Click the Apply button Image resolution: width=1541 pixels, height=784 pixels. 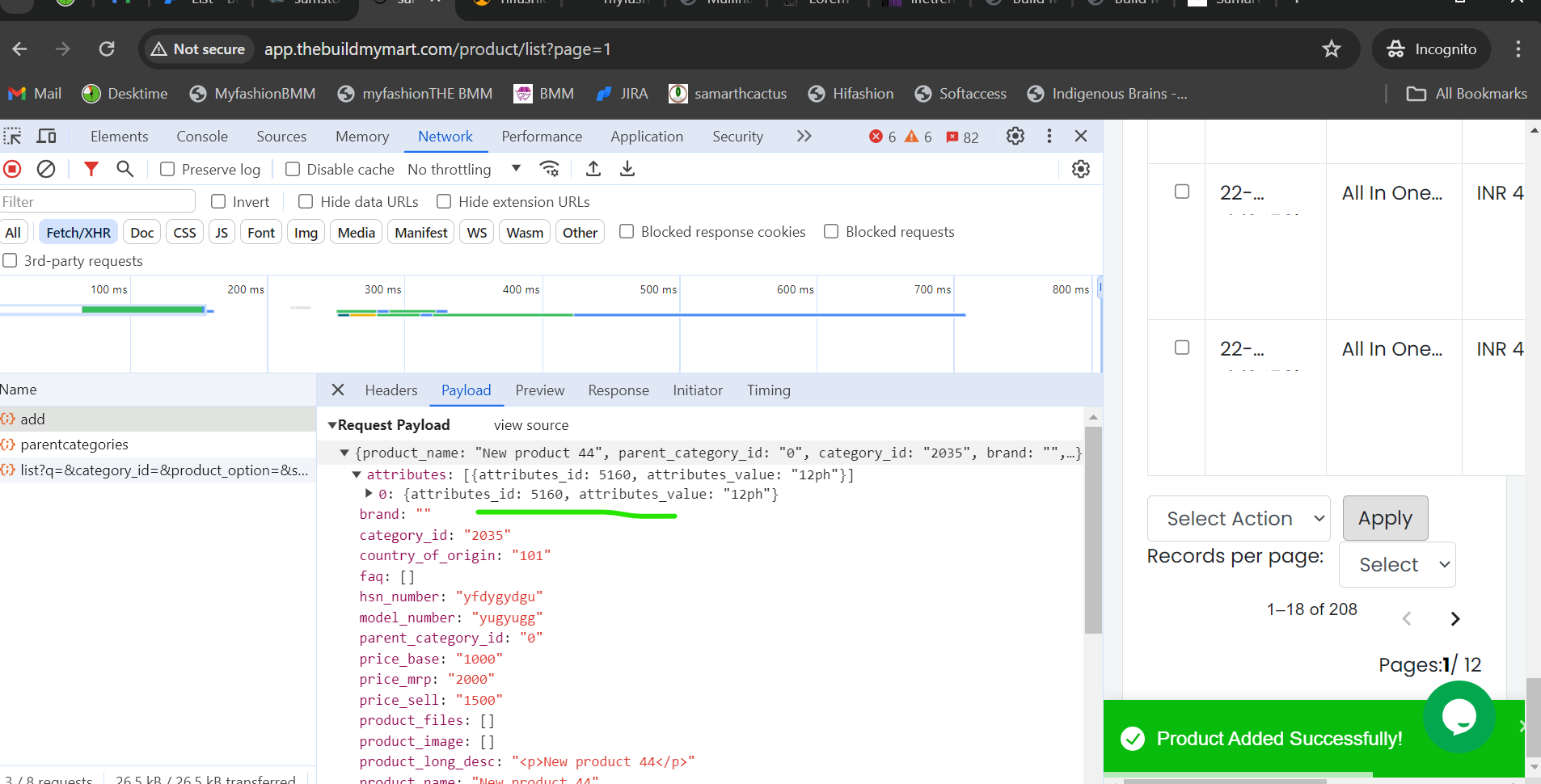coord(1385,519)
